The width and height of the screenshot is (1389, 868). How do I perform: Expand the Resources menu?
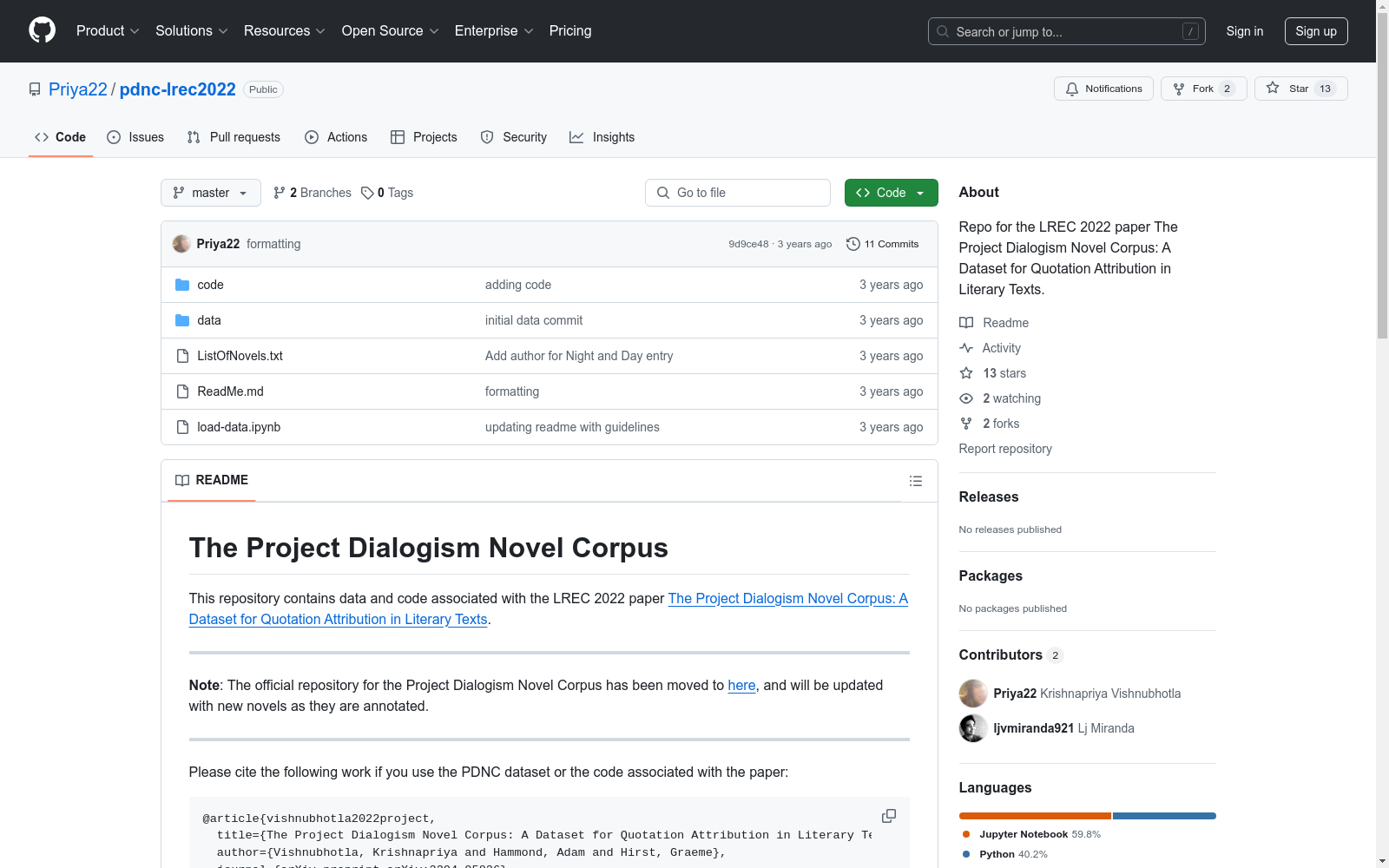tap(285, 31)
